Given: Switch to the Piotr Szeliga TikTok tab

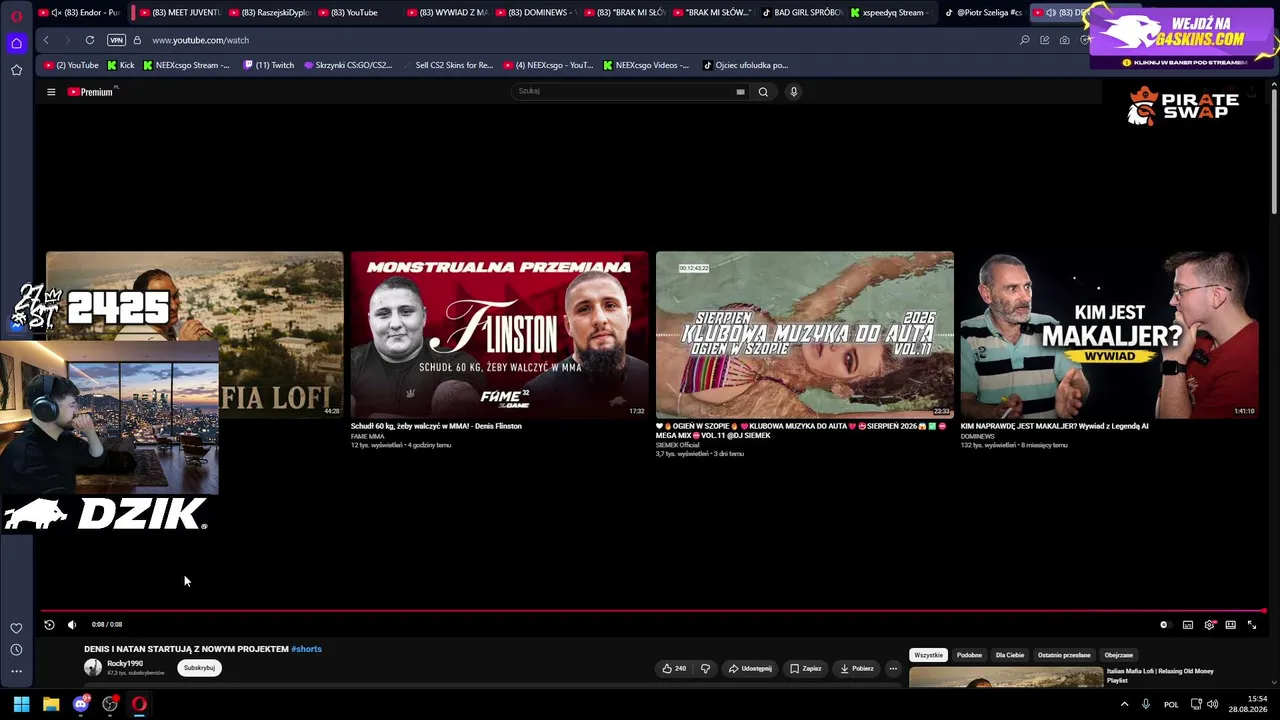Looking at the screenshot, I should (x=982, y=13).
